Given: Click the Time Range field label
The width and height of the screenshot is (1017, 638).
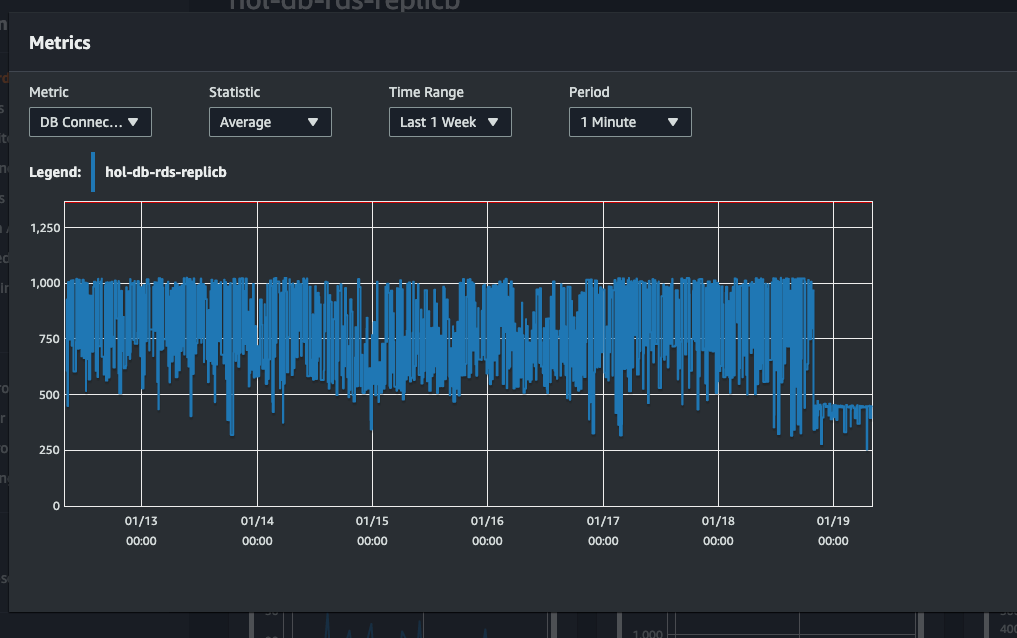Looking at the screenshot, I should click(x=426, y=92).
